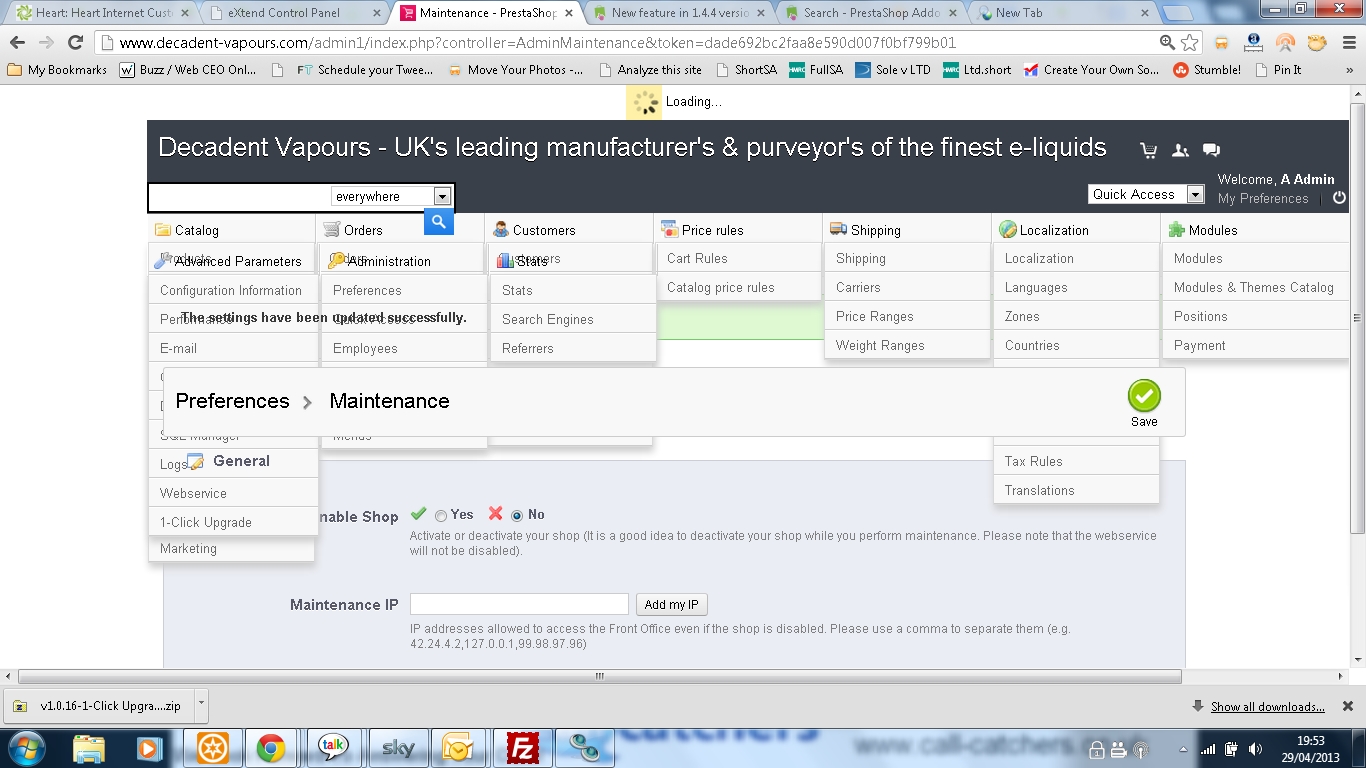Select No to disable shop
The width and height of the screenshot is (1366, 768).
point(517,516)
